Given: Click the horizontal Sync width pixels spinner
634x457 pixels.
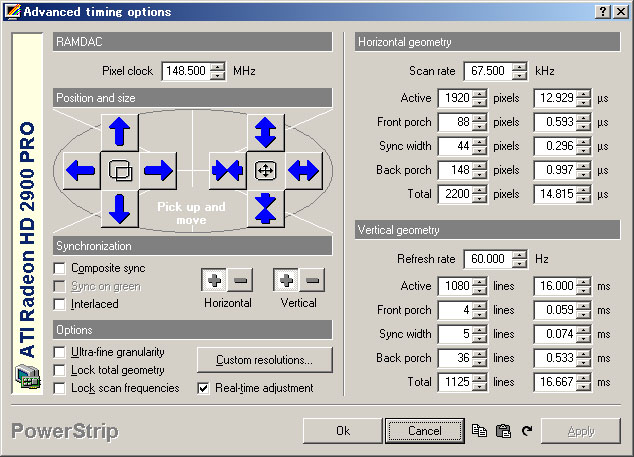Looking at the screenshot, I should pos(479,146).
